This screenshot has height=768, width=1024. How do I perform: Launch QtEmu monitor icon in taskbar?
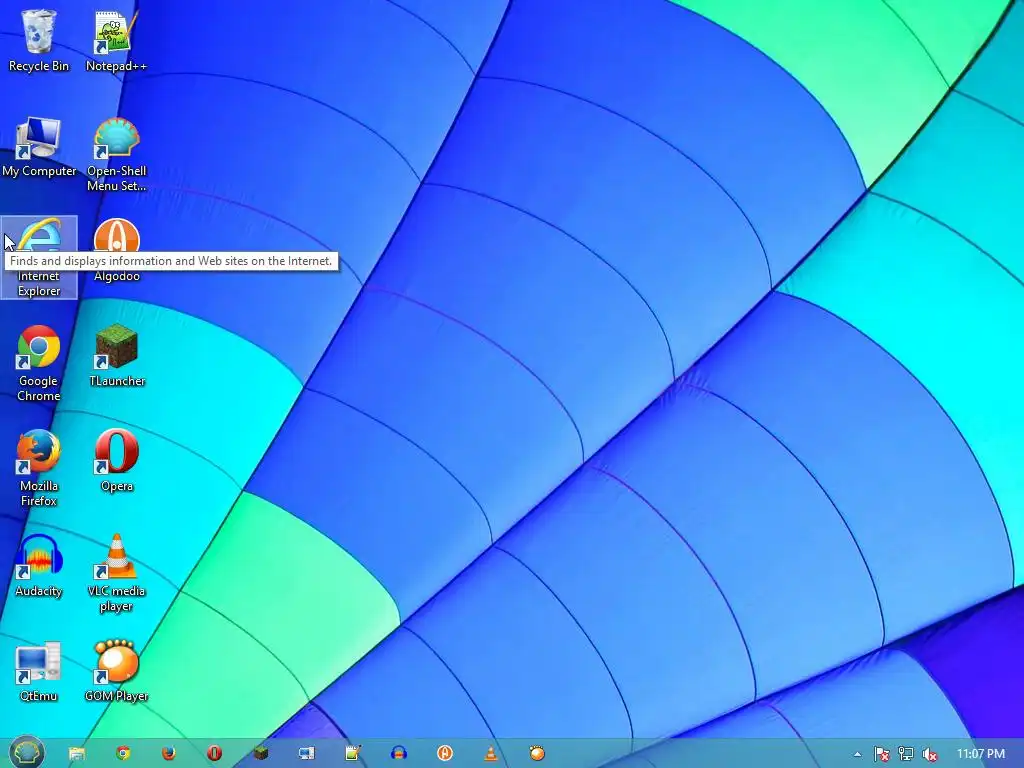coord(306,754)
